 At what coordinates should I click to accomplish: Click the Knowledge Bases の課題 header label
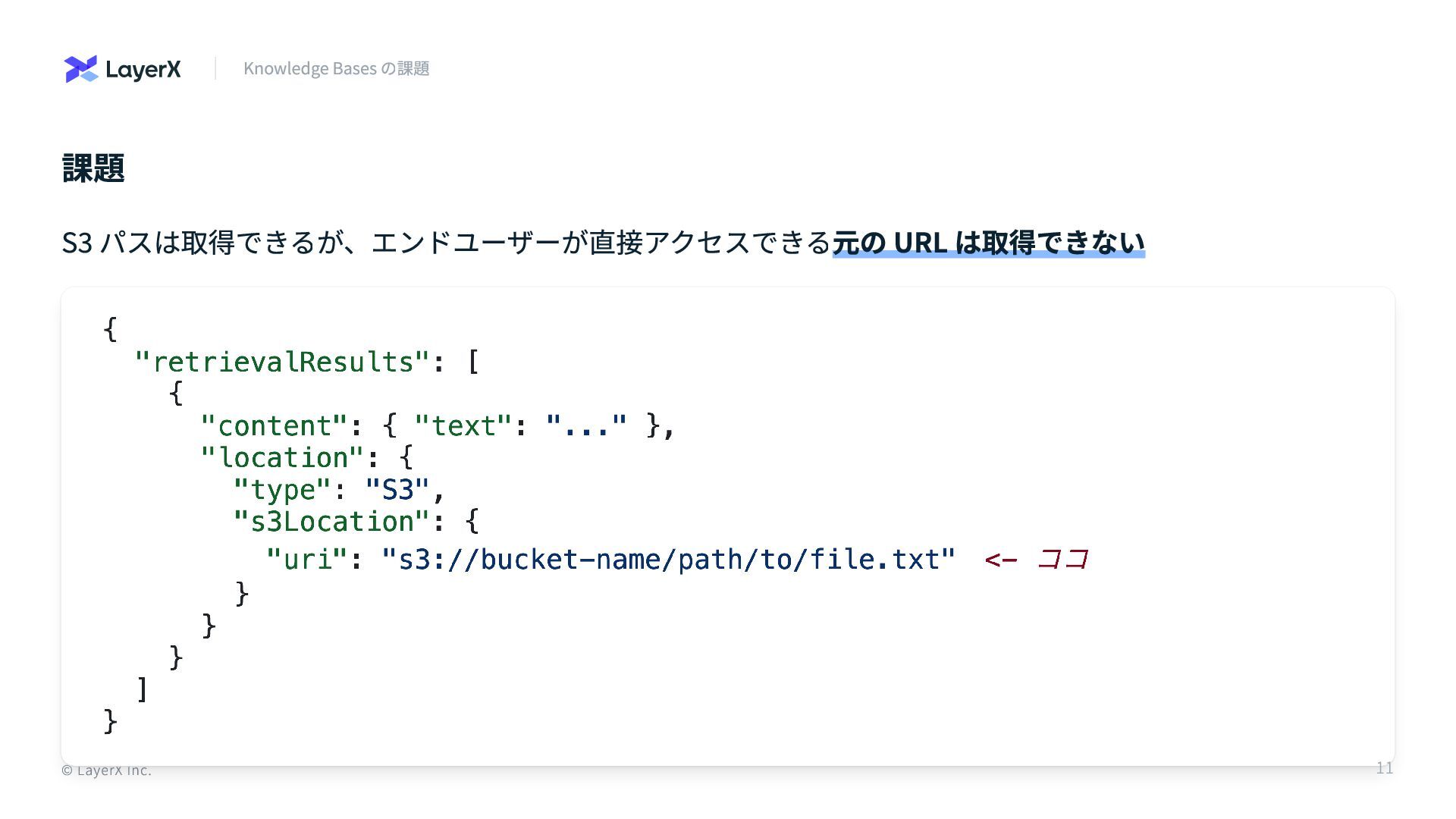[x=336, y=69]
